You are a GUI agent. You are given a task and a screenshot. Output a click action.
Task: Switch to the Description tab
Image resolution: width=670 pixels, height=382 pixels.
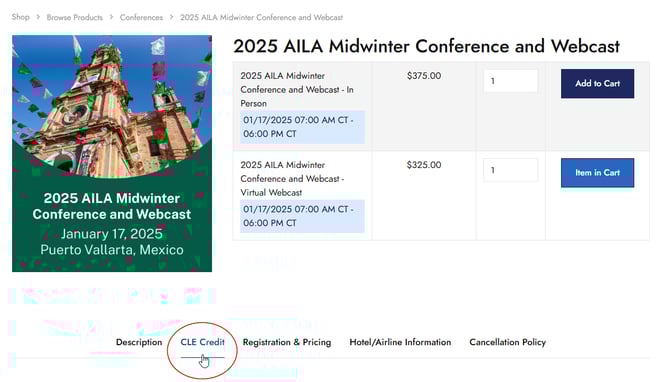tap(139, 342)
